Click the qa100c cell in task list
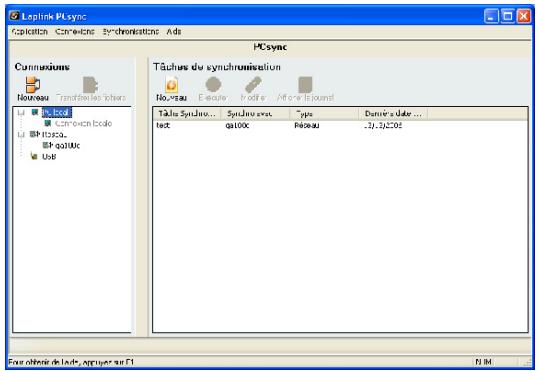Image resolution: width=537 pixels, height=371 pixels. coord(237,125)
